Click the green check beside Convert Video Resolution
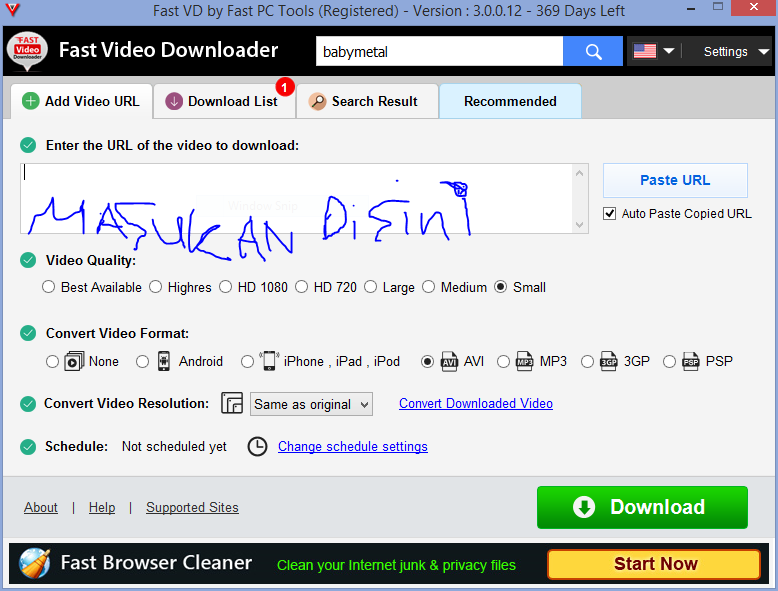The image size is (778, 591). [x=28, y=404]
